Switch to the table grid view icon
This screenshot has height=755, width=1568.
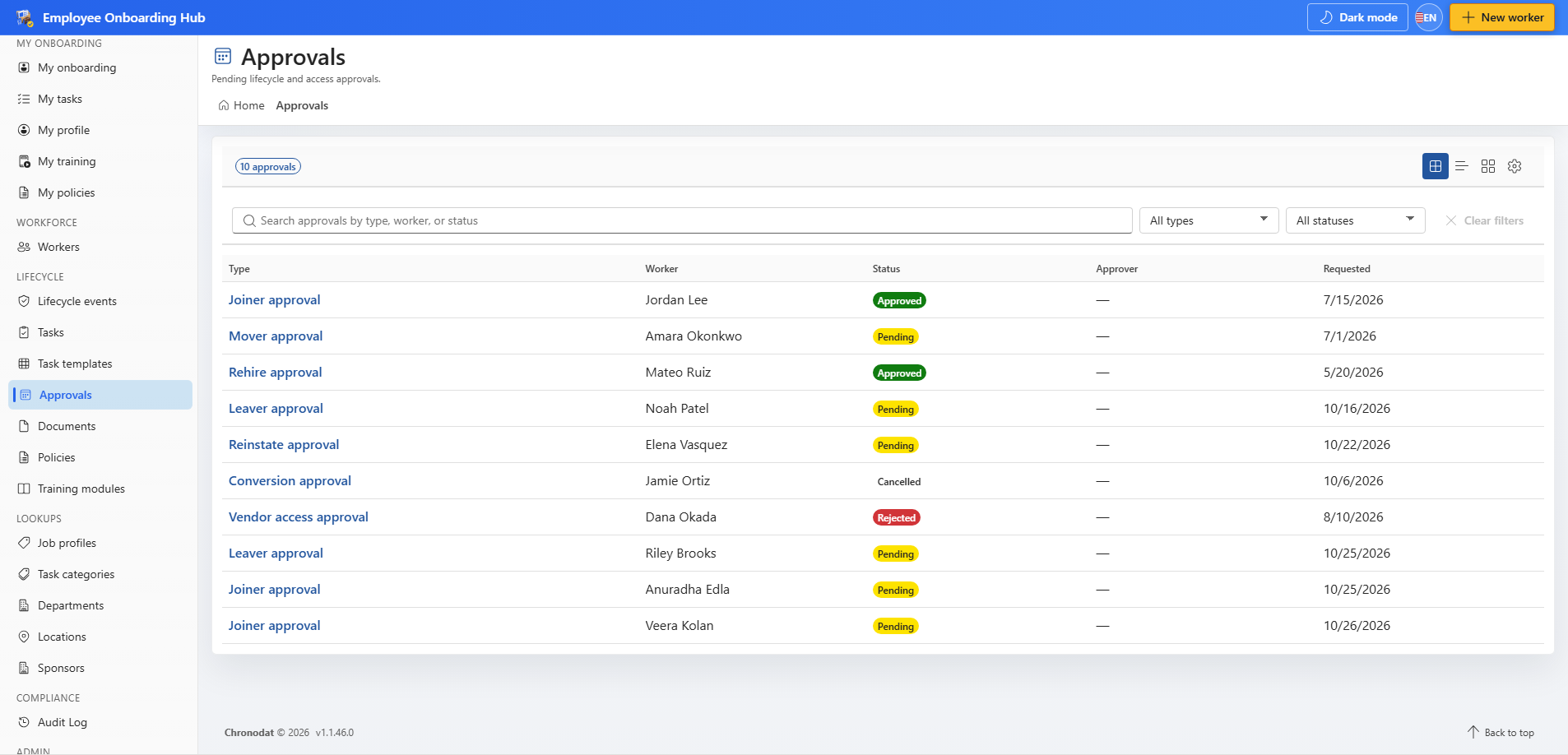tap(1435, 166)
